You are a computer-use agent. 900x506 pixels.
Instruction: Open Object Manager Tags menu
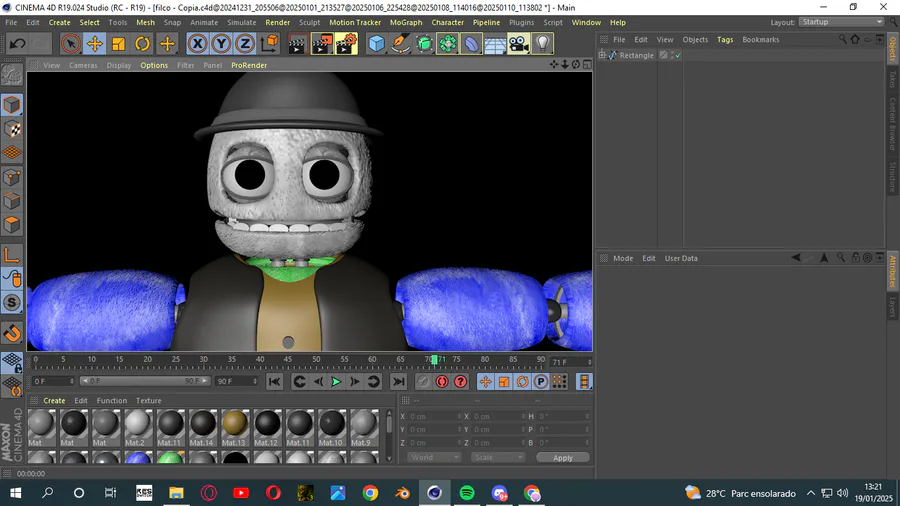click(x=725, y=40)
